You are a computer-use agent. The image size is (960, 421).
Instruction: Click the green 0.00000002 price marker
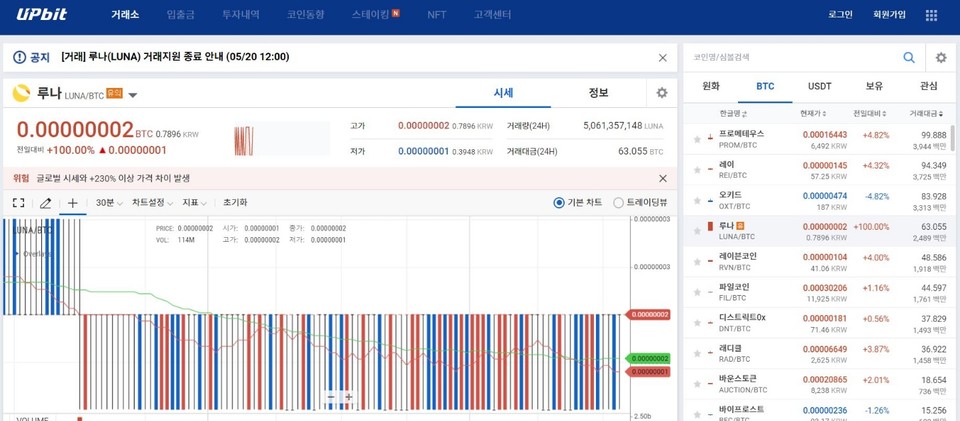coord(648,359)
